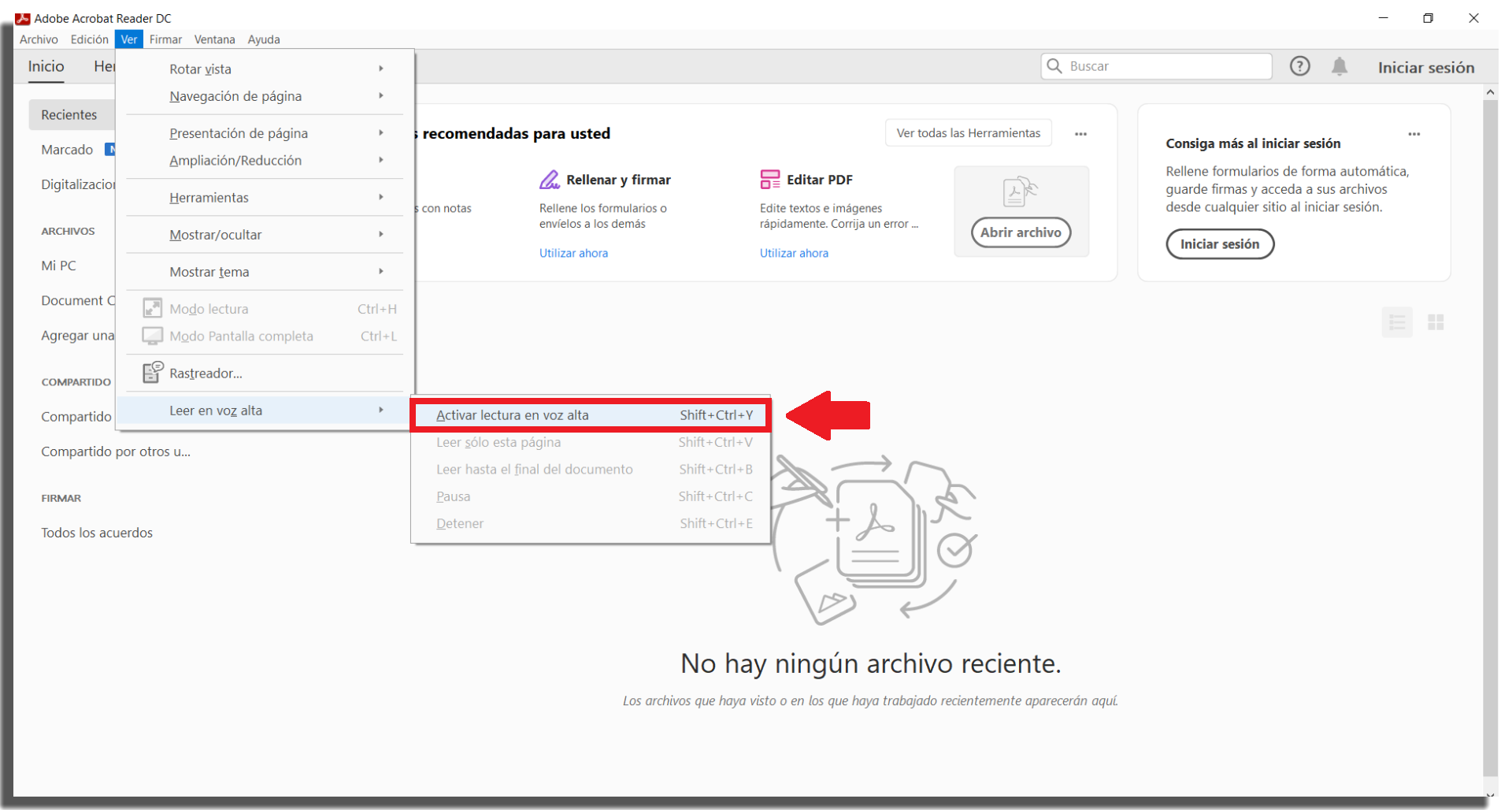Expand Mostrar tema submenu
This screenshot has width=1512, height=810.
(265, 271)
